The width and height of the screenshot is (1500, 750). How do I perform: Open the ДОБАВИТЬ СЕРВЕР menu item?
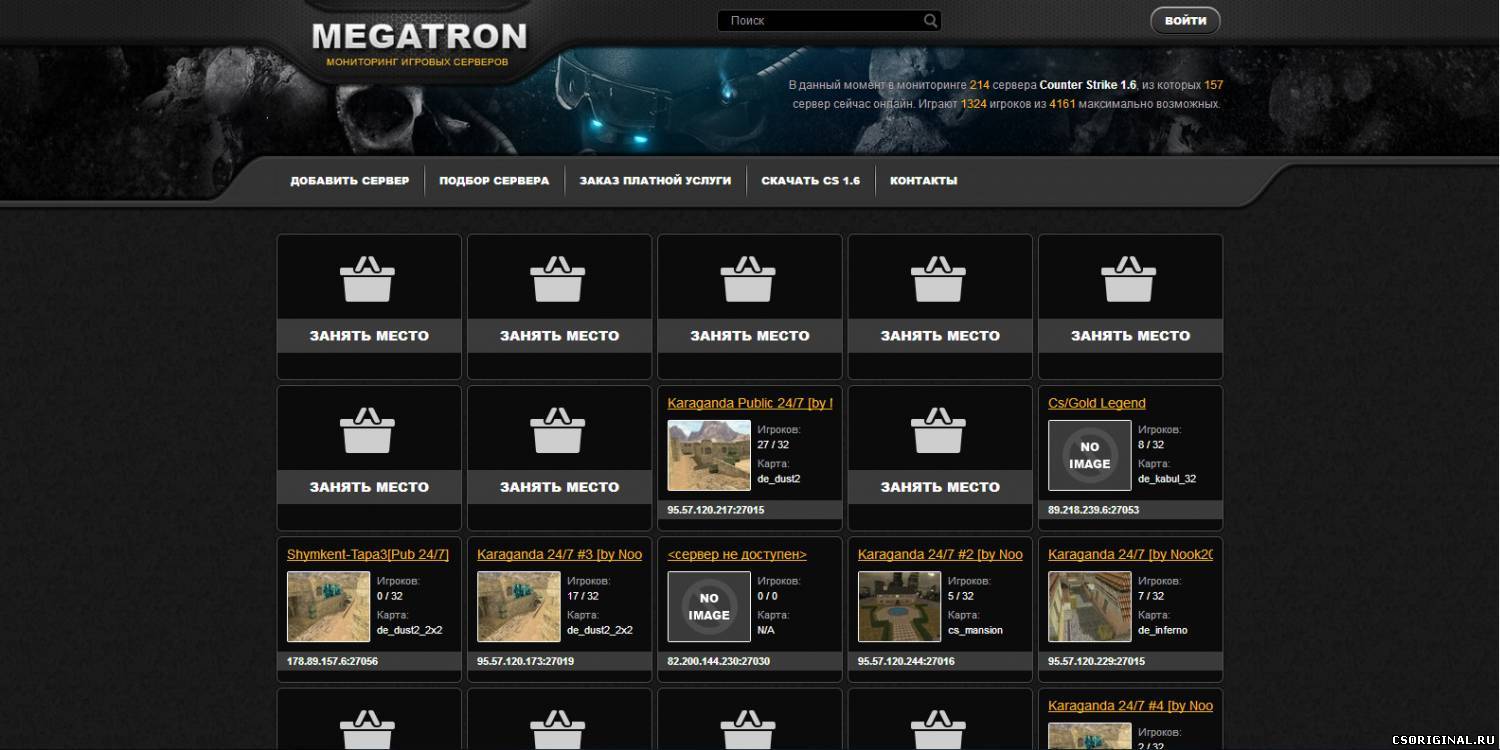click(350, 181)
